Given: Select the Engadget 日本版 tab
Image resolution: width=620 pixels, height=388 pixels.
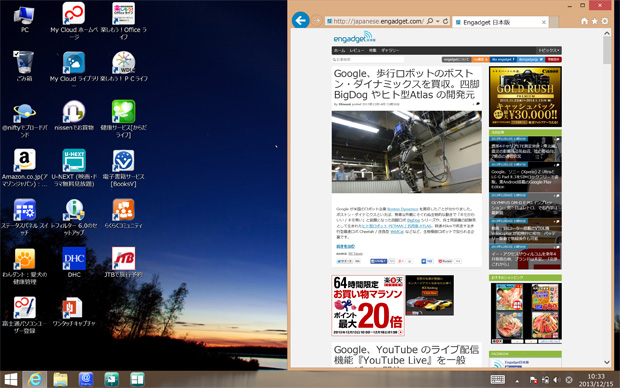Looking at the screenshot, I should click(500, 22).
